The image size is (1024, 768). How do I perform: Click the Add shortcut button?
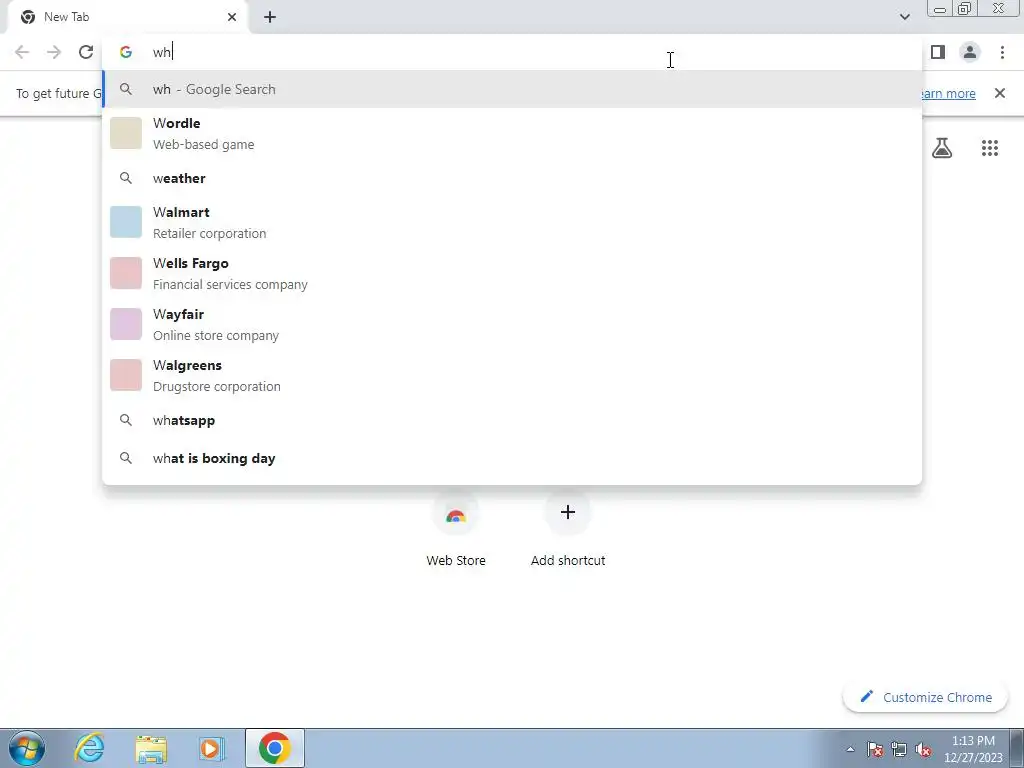click(568, 530)
